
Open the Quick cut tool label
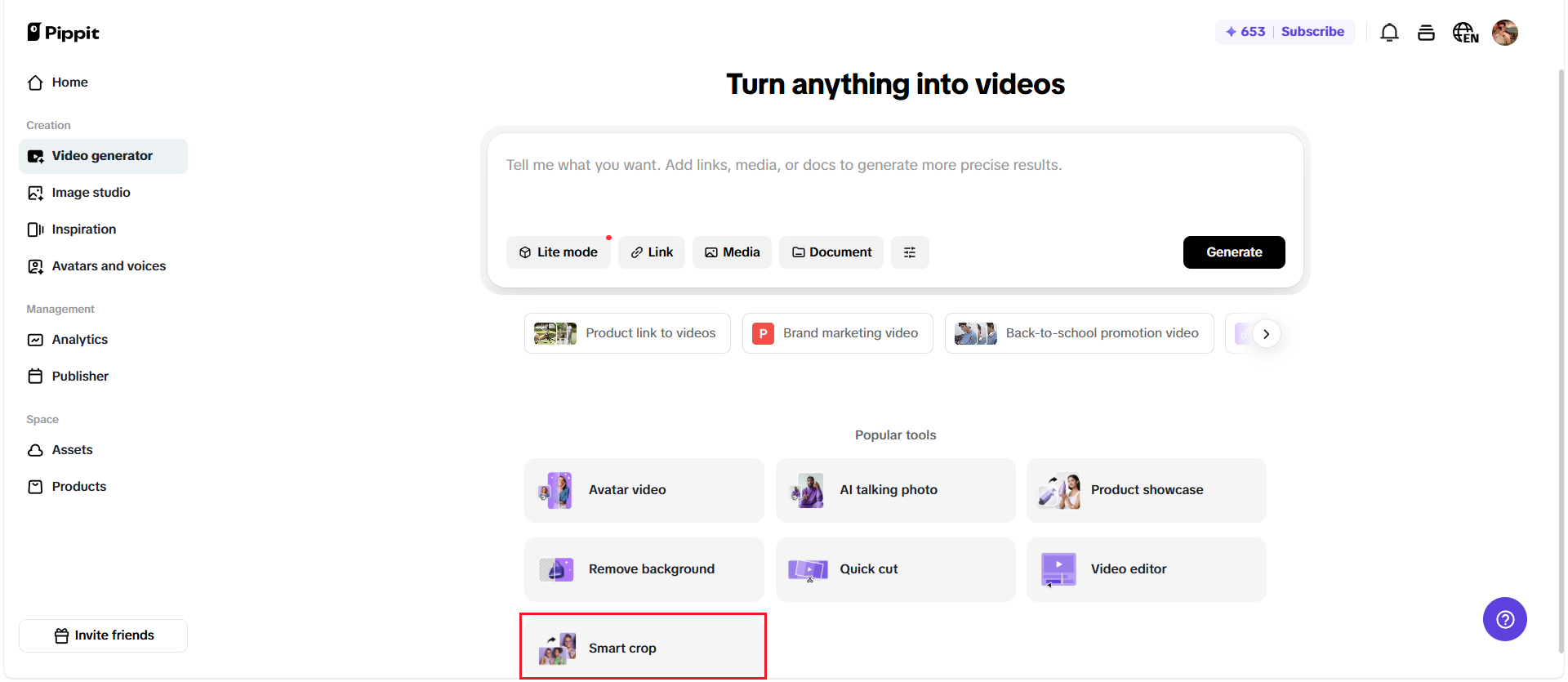tap(869, 569)
